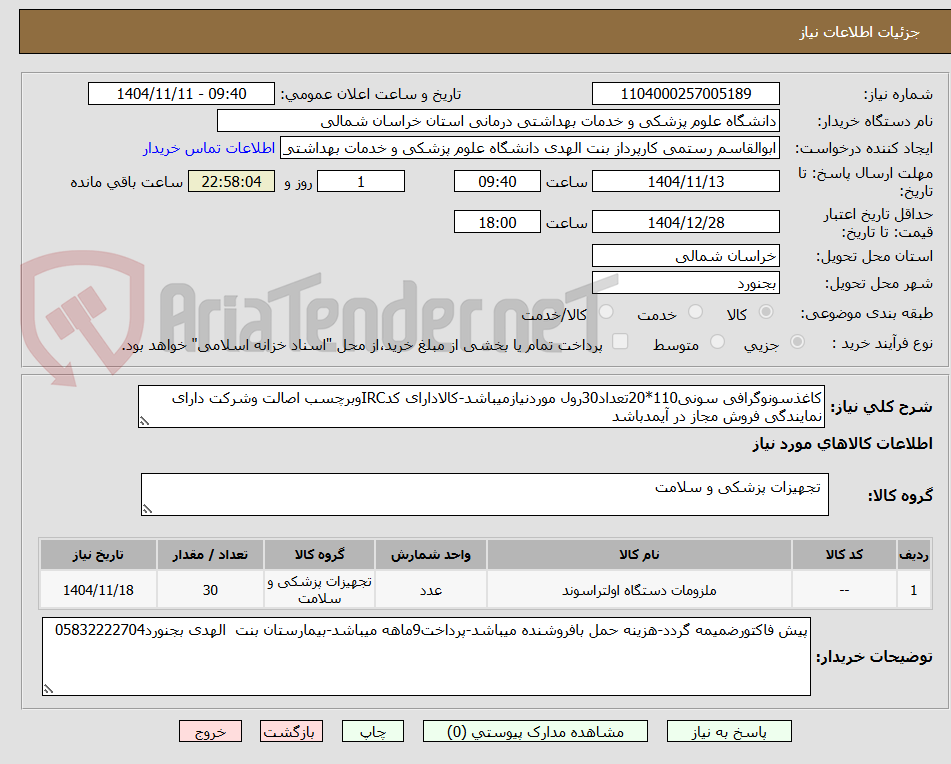
Task: Click the delivery city field بجنورد
Action: pos(686,283)
